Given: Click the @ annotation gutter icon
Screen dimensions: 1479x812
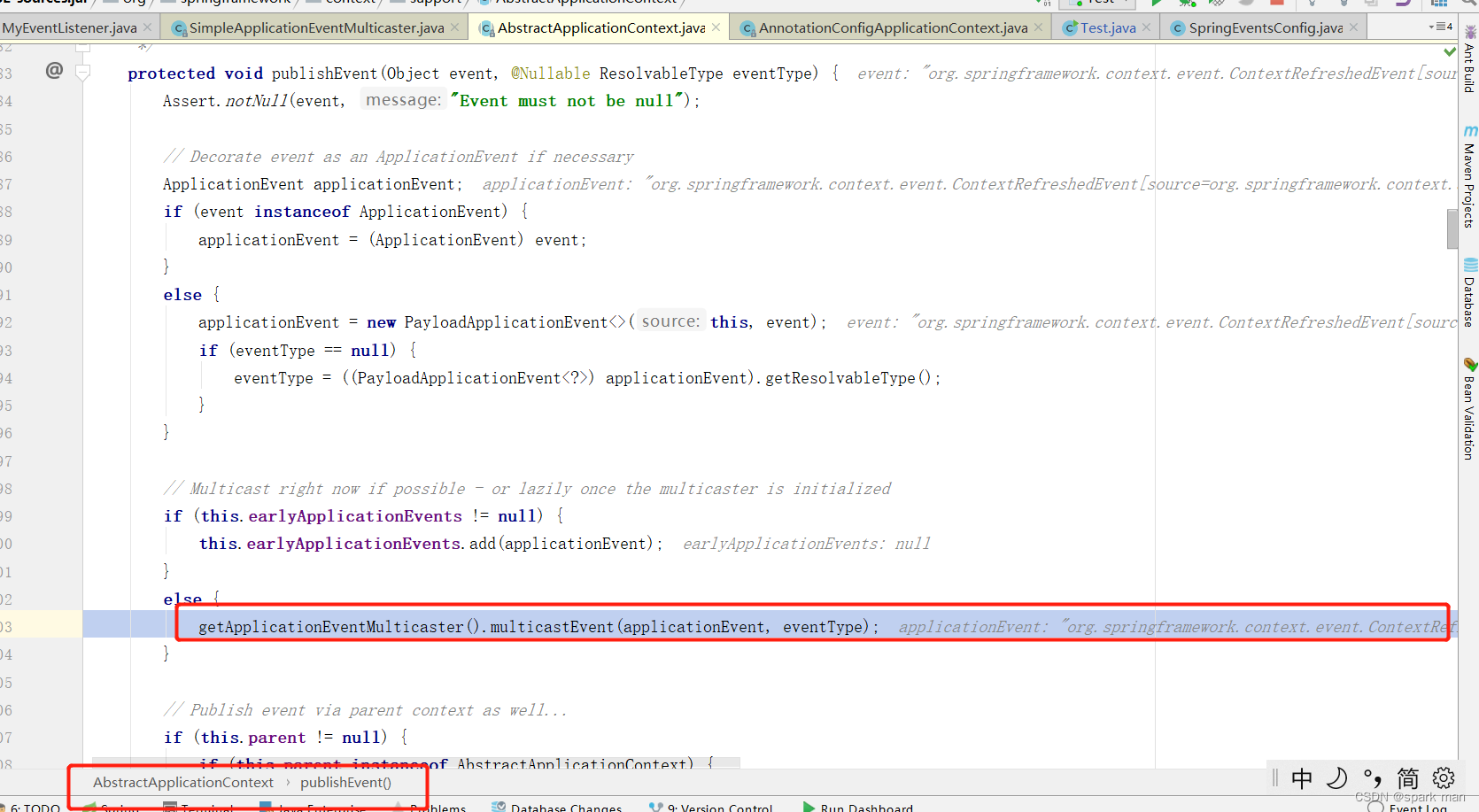Looking at the screenshot, I should click(55, 70).
